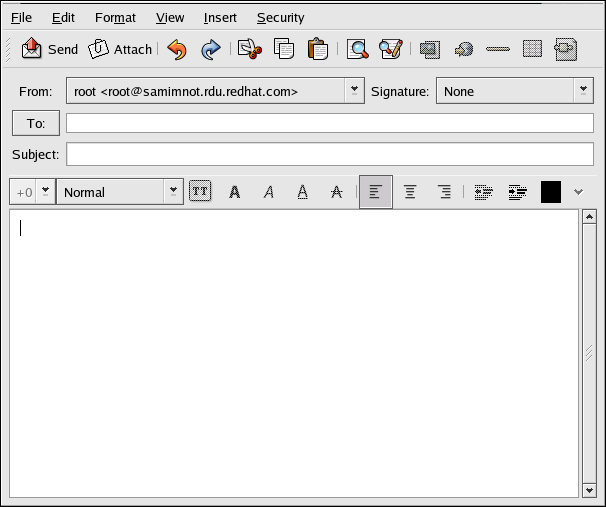Screen dimensions: 606x507
Task: Open the Normal paragraph style dropdown
Action: (x=174, y=192)
